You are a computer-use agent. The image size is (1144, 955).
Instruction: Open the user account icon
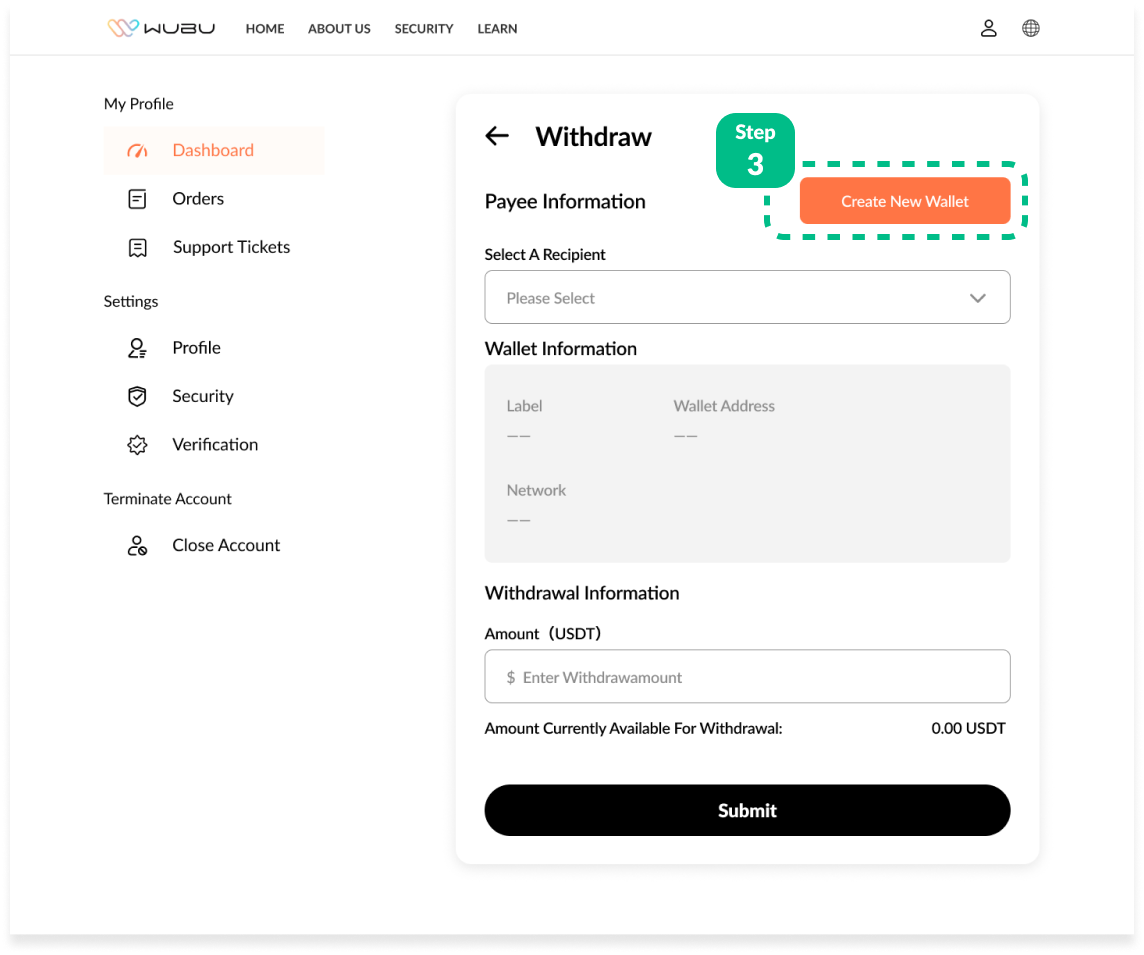click(988, 28)
